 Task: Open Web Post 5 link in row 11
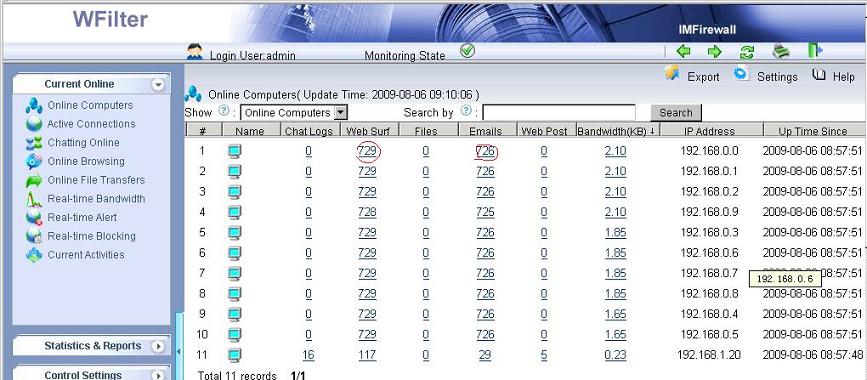coord(544,356)
